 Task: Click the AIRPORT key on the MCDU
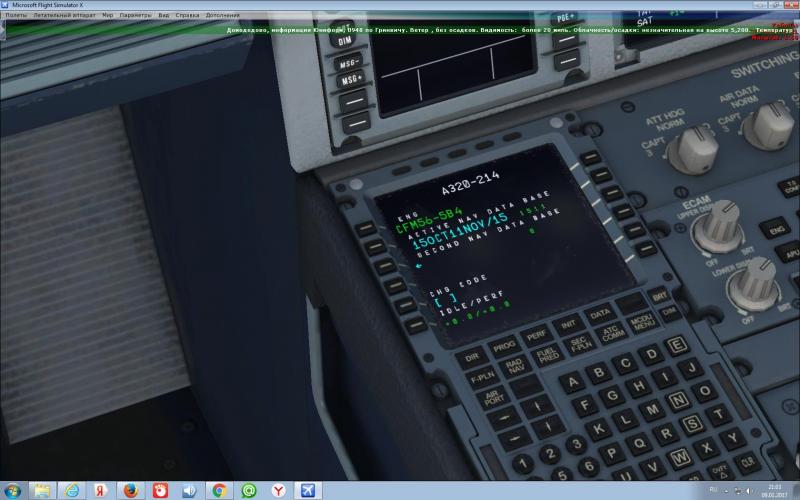click(x=493, y=397)
